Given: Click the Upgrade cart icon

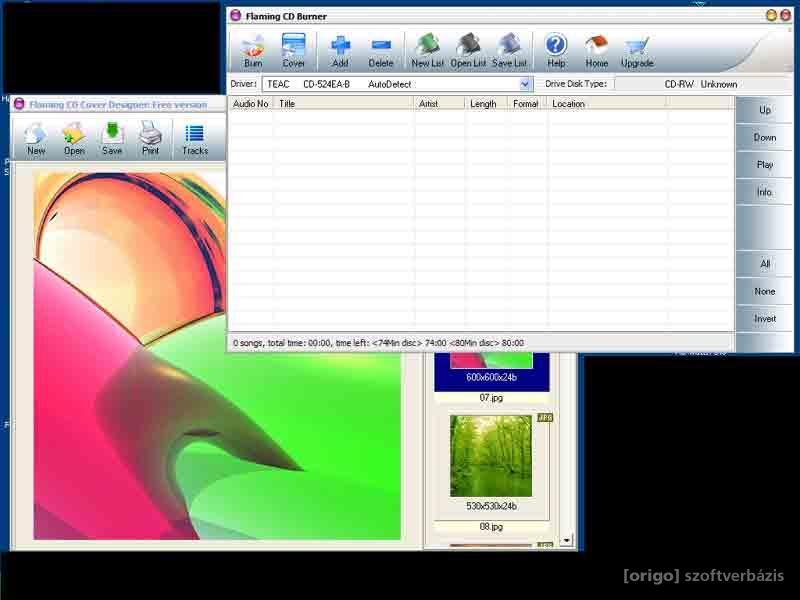Looking at the screenshot, I should 637,51.
